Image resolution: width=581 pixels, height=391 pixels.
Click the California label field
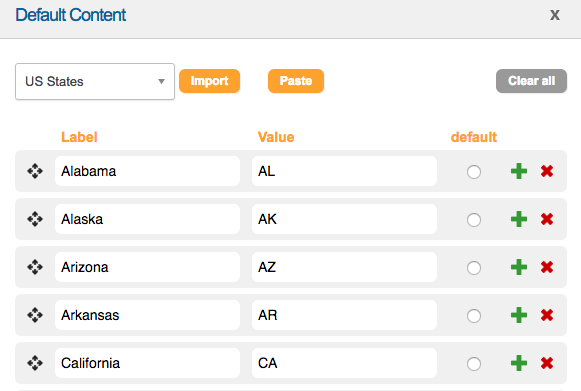pyautogui.click(x=147, y=363)
